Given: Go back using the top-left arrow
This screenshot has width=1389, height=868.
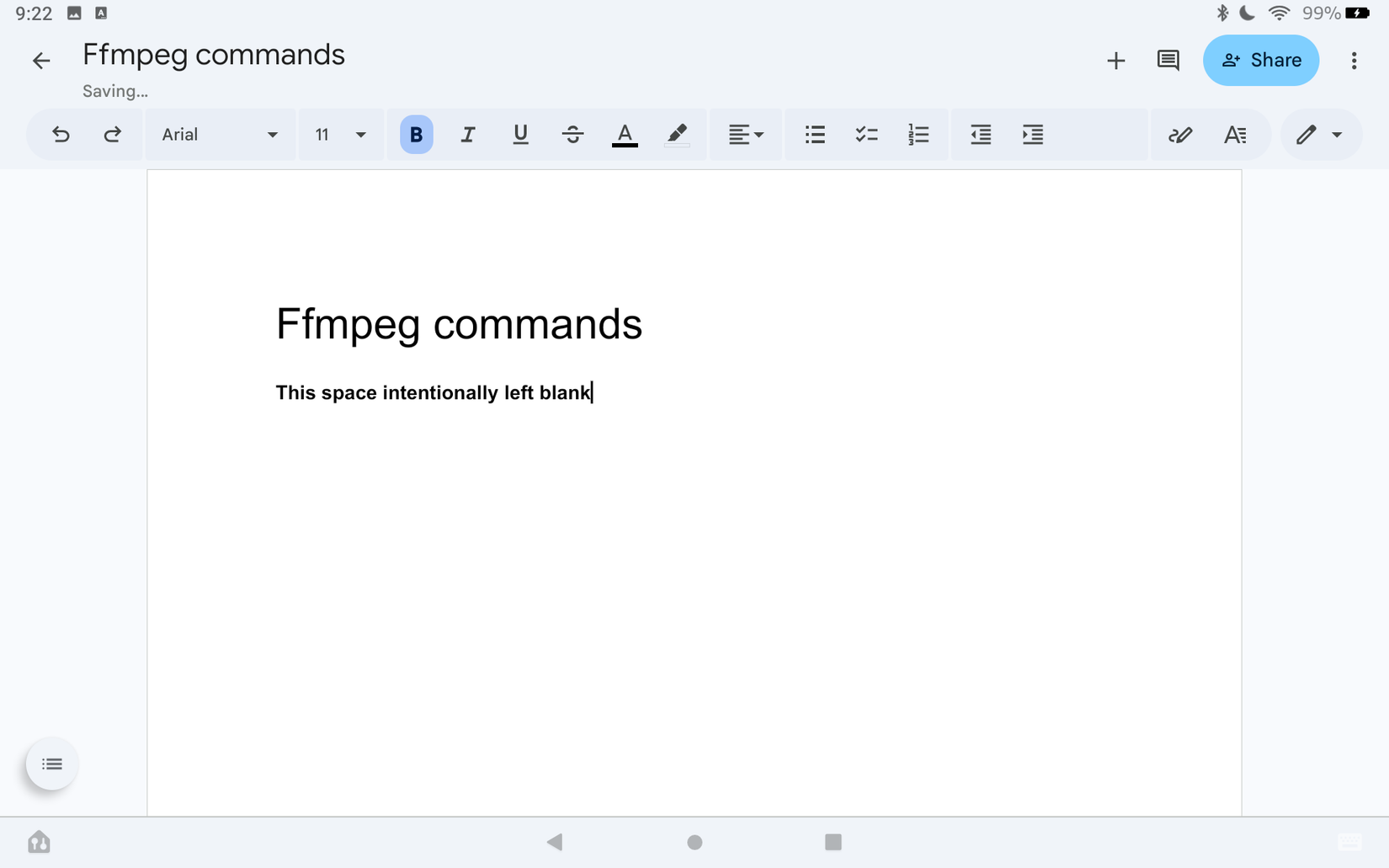Looking at the screenshot, I should pos(41,61).
